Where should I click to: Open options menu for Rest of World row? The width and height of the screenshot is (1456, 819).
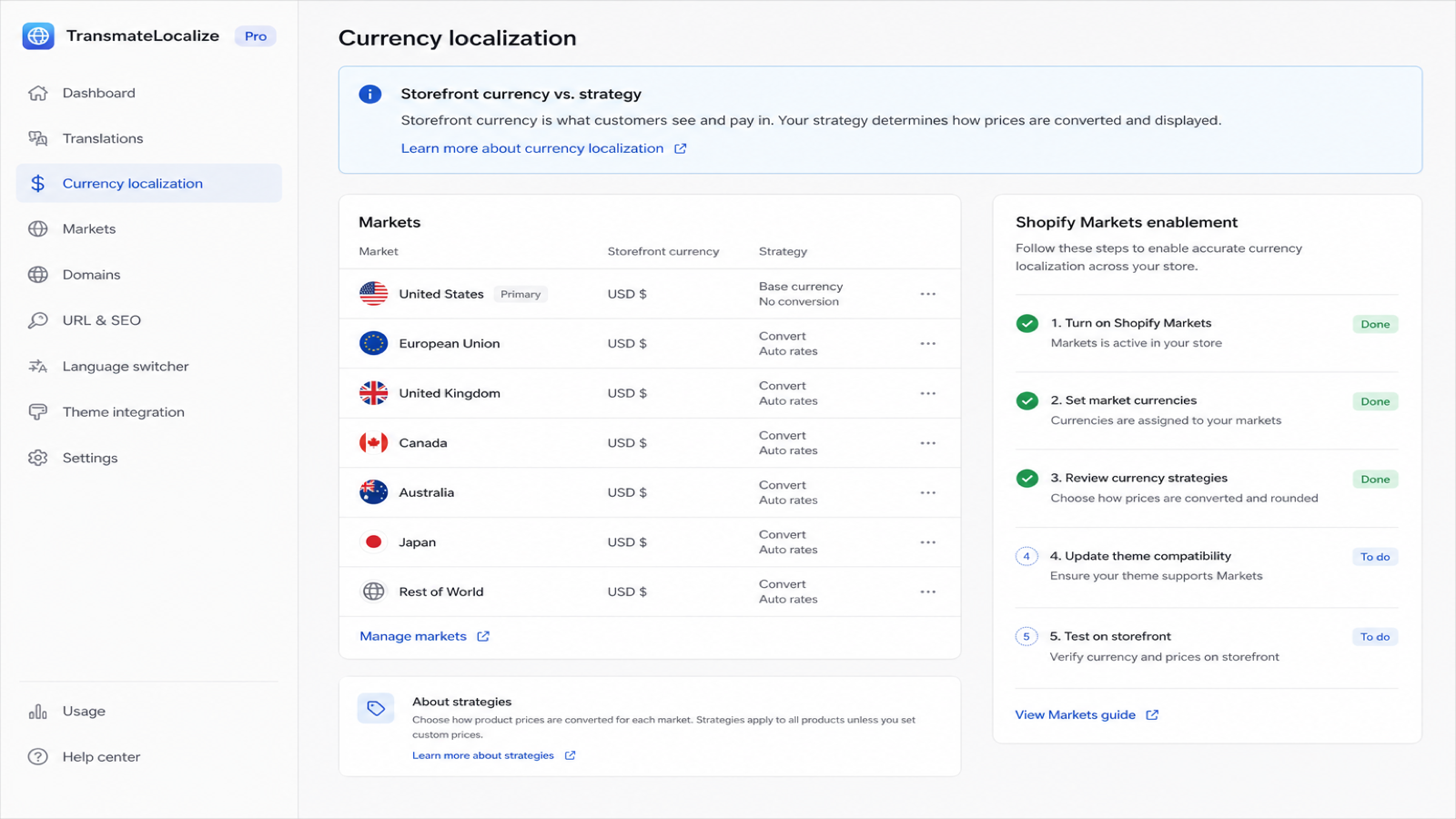(928, 591)
